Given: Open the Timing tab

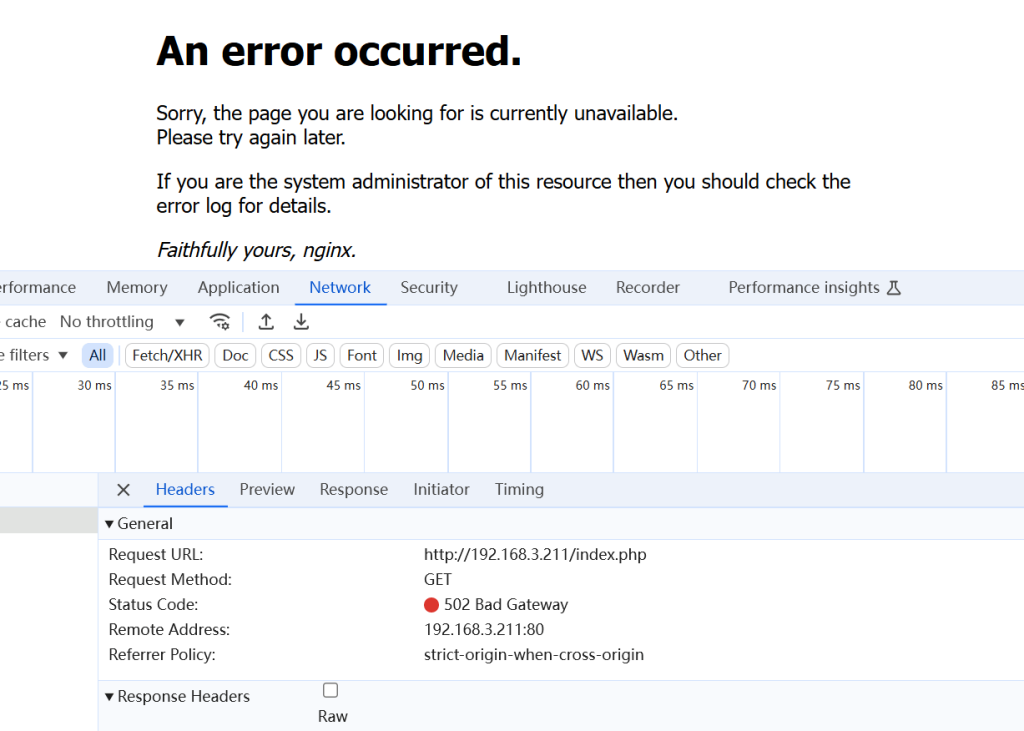Looking at the screenshot, I should [518, 489].
